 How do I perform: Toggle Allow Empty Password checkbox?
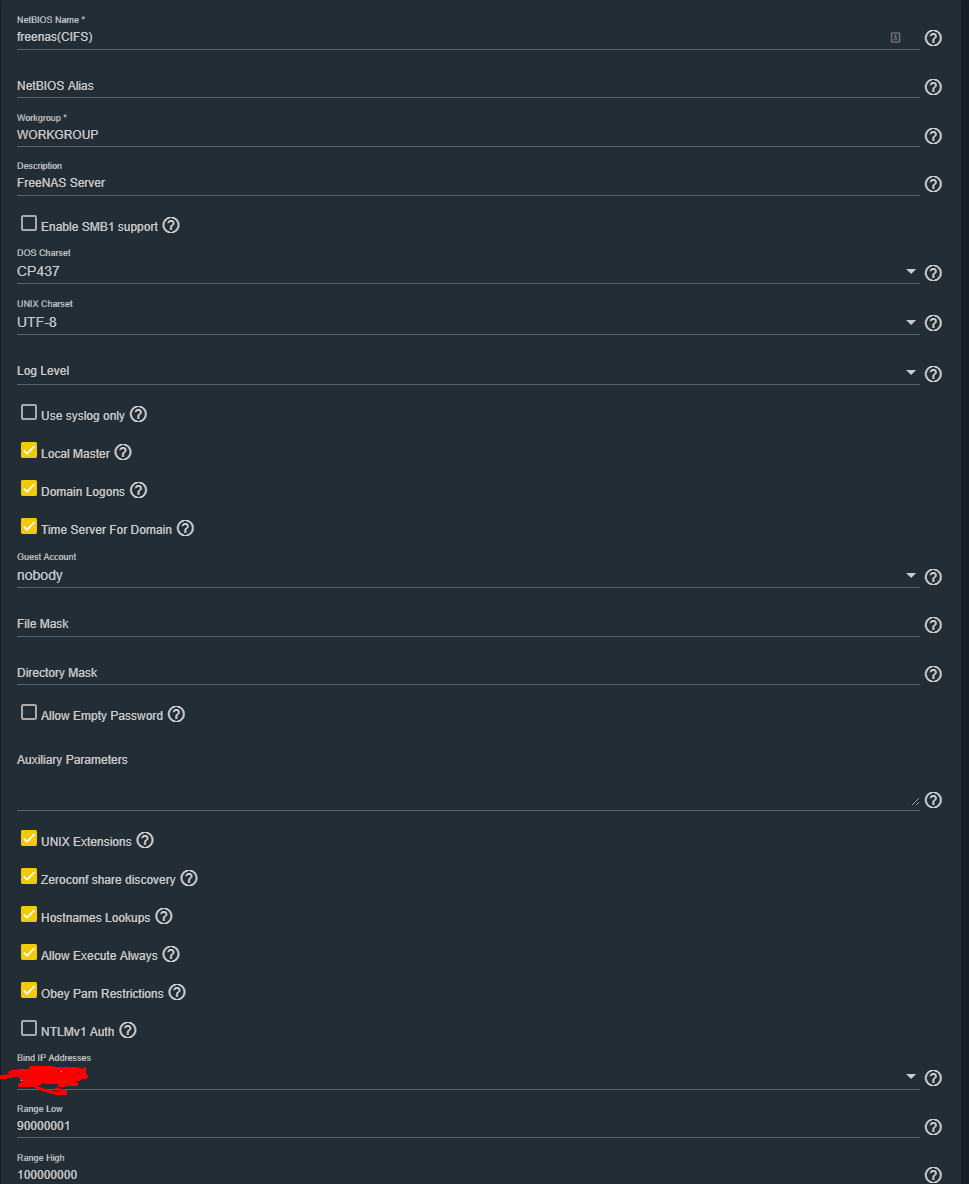(x=29, y=713)
